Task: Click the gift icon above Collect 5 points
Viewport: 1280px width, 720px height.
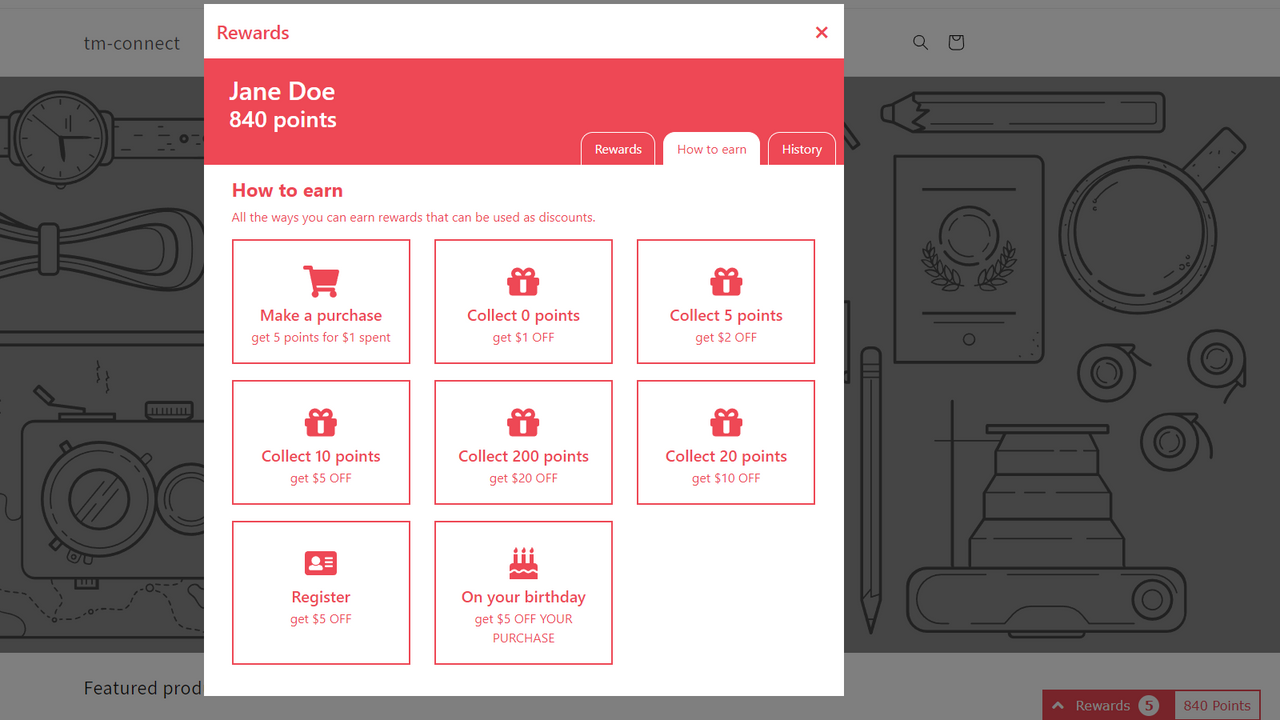Action: (x=726, y=282)
